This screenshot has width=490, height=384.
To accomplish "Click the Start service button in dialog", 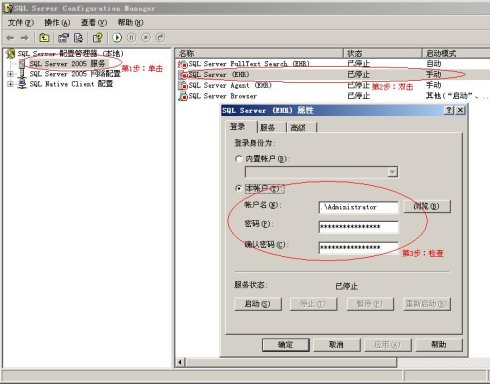I will click(258, 304).
